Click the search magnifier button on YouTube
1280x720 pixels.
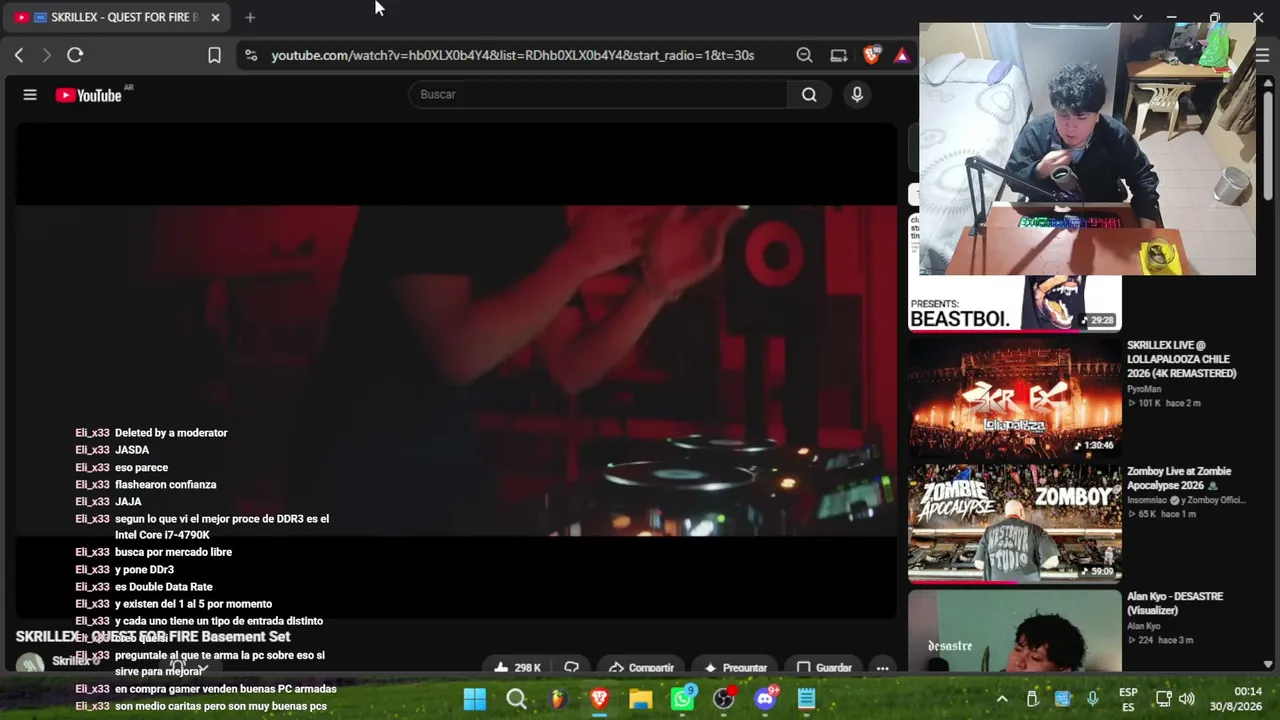809,95
